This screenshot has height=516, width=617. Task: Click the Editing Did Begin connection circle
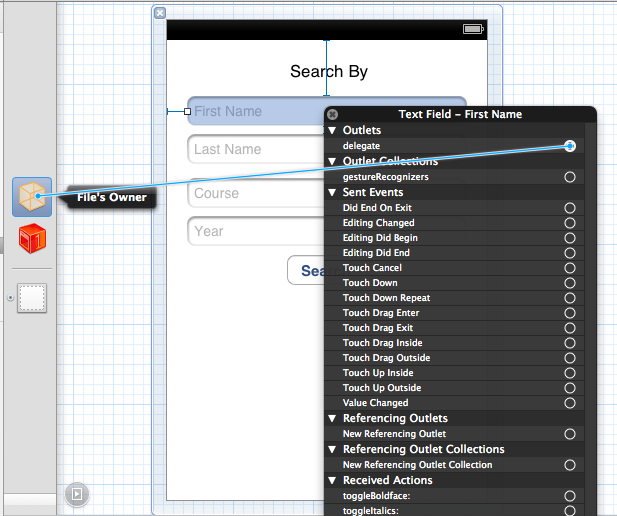[x=570, y=238]
